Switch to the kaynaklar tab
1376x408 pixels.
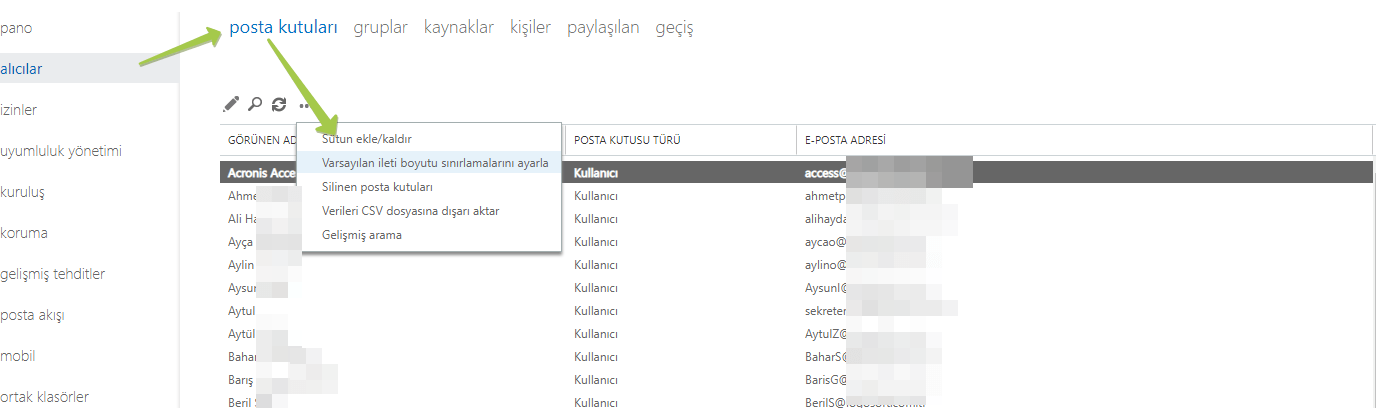(x=459, y=27)
